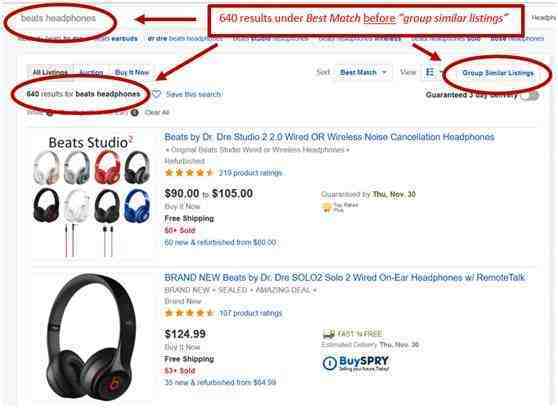Click Group Similar Listings link
558x408 pixels.
pyautogui.click(x=498, y=73)
